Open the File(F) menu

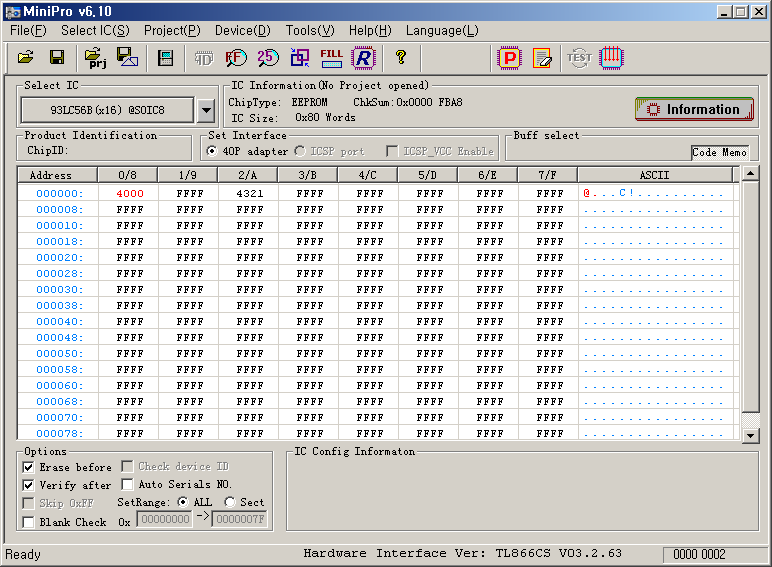tap(28, 31)
